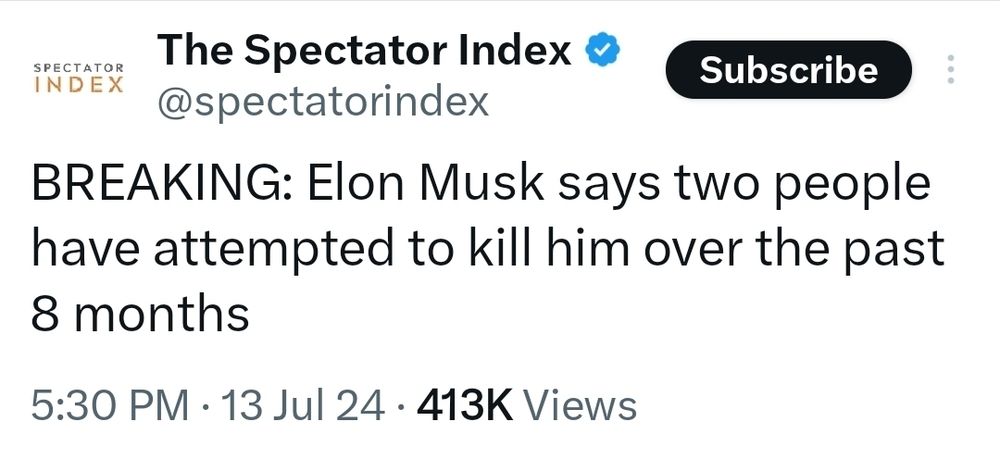
Task: Open the Spectator Index profile logo
Action: [x=78, y=78]
